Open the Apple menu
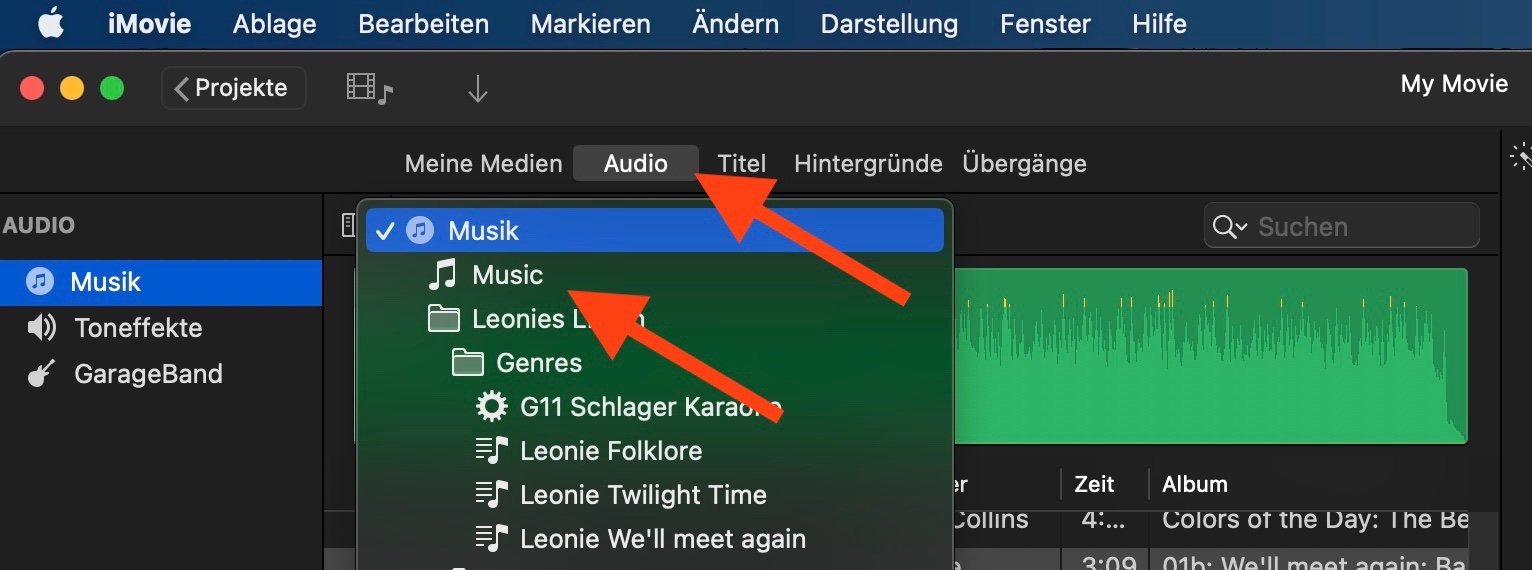 click(51, 24)
